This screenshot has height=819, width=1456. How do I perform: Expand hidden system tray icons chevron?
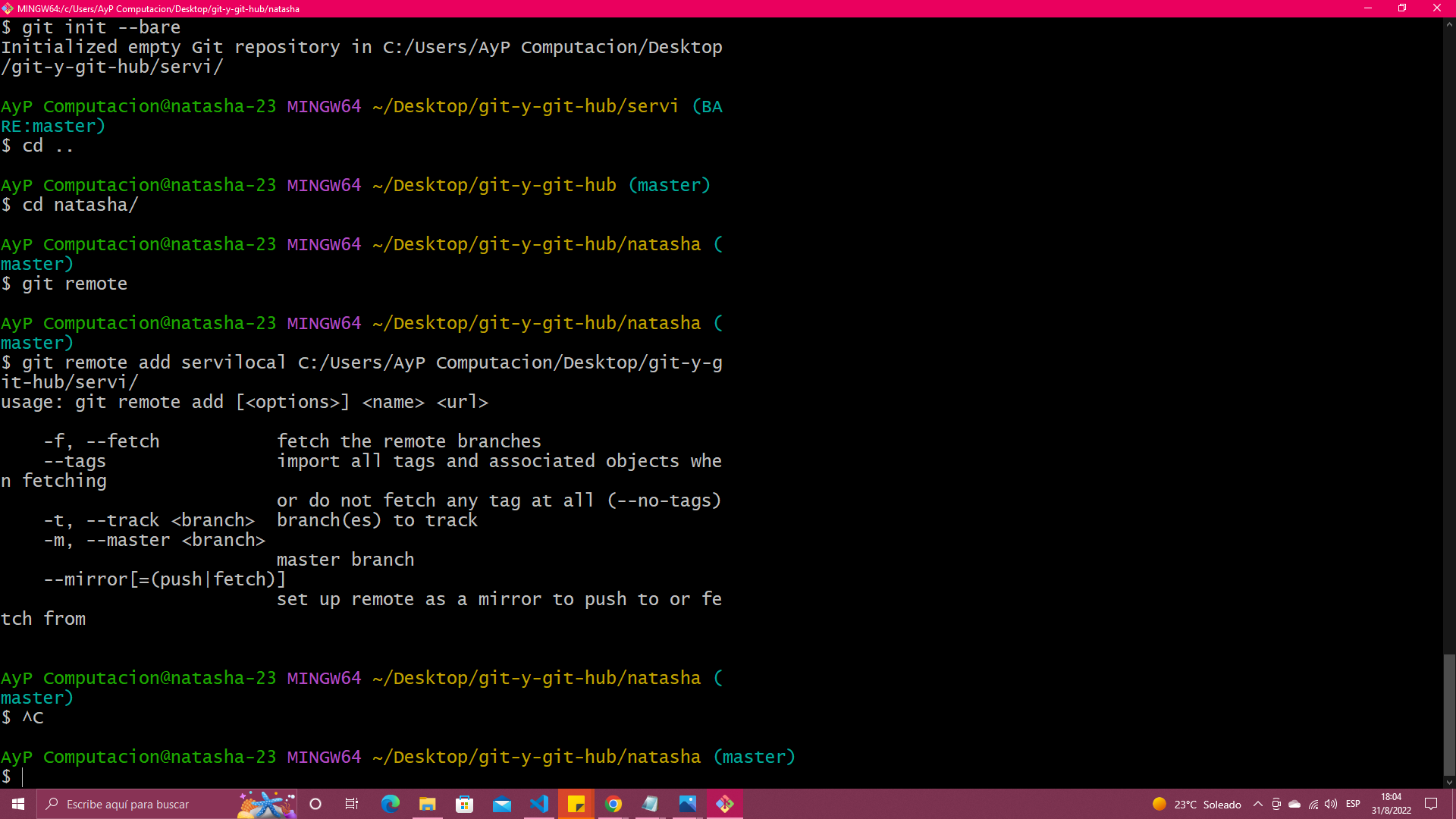coord(1257,805)
